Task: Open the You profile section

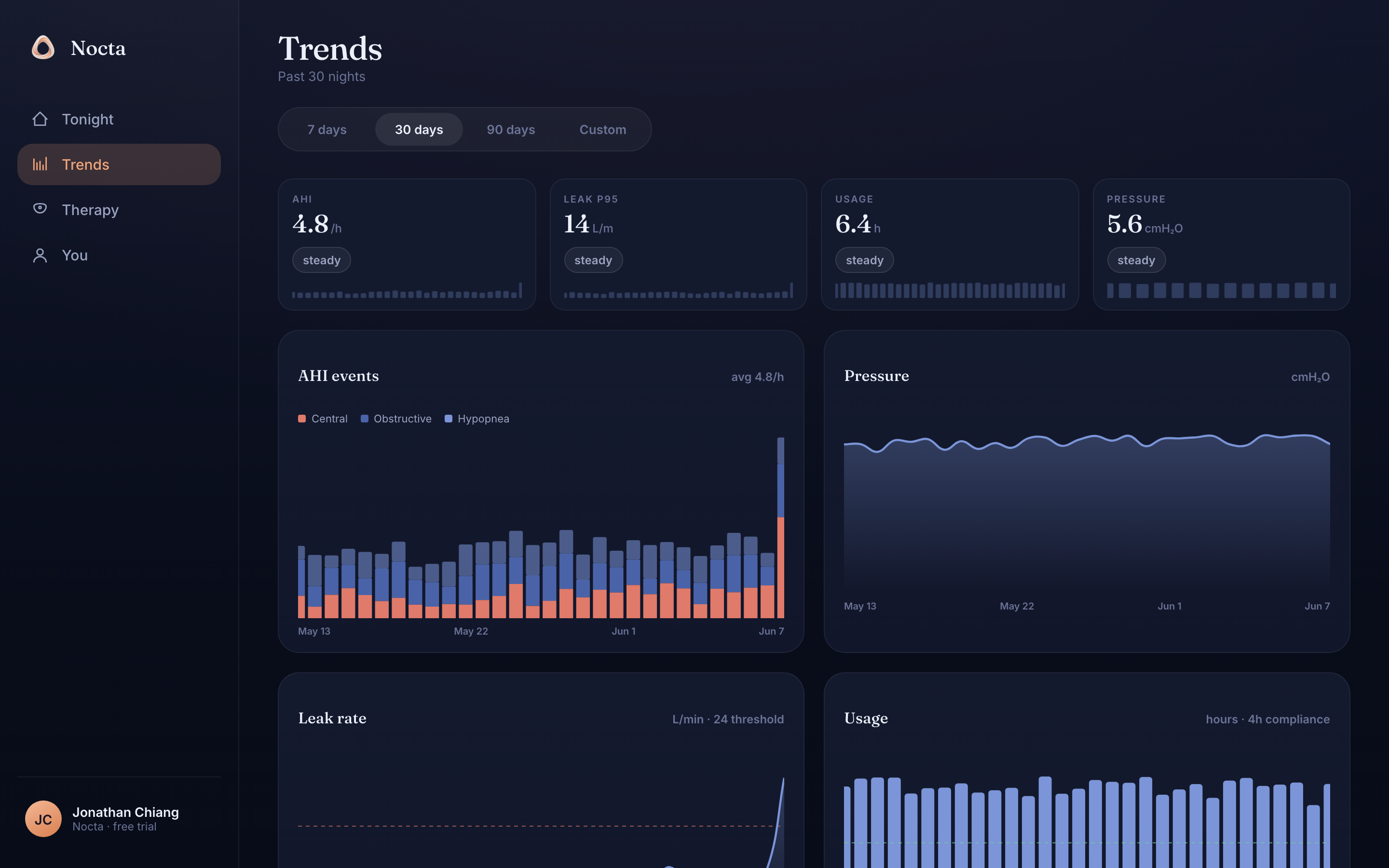Action: click(119, 256)
